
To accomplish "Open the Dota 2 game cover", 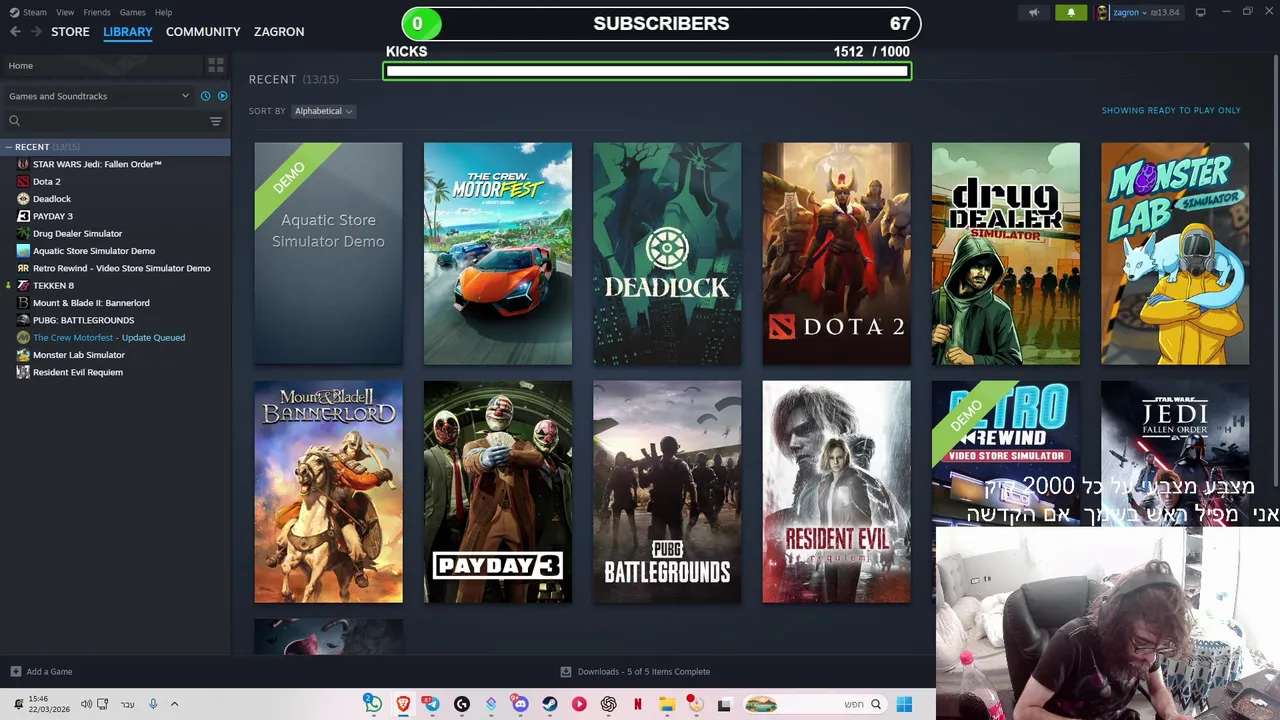I will pos(837,253).
